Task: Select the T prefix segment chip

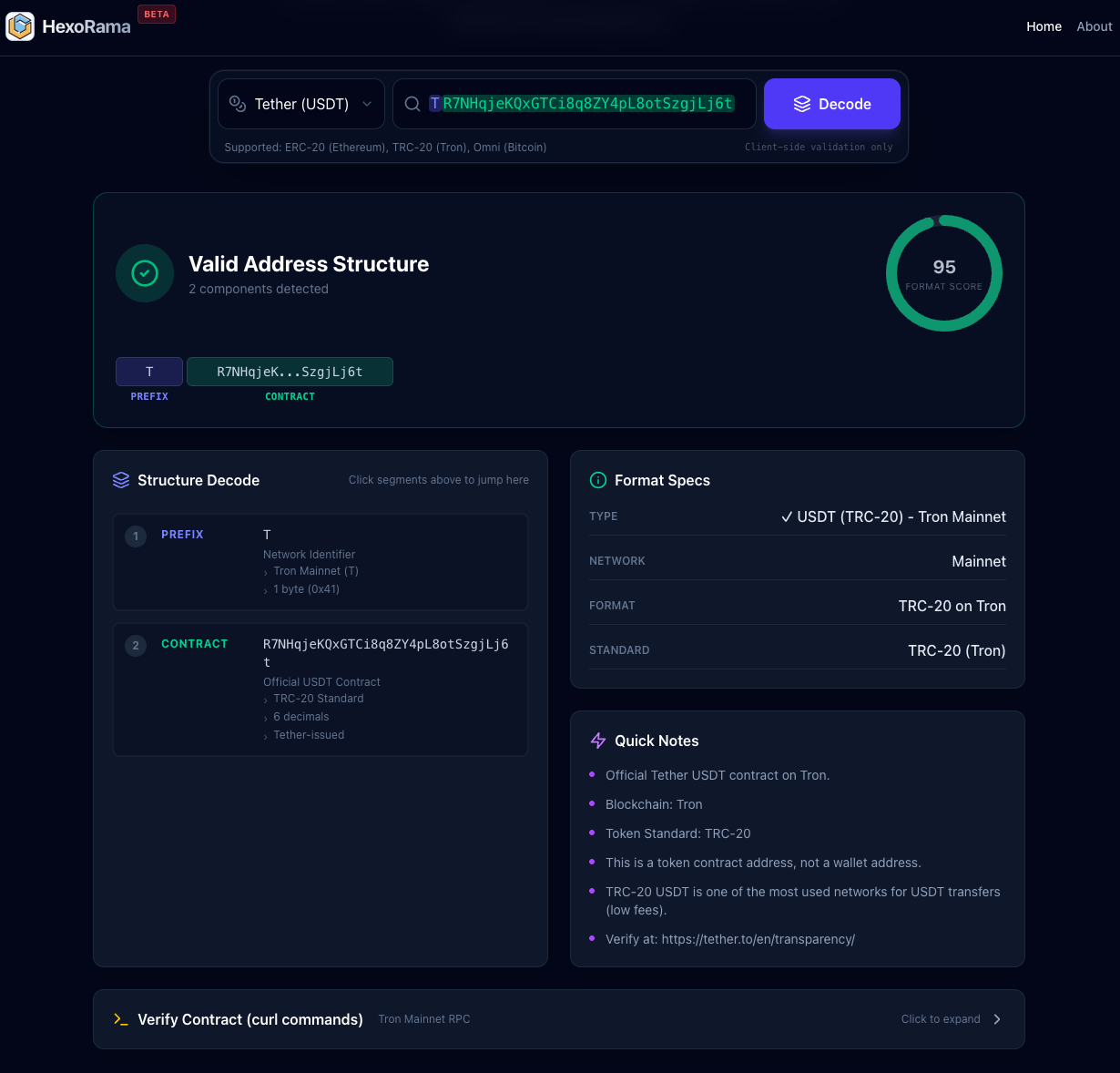Action: click(149, 372)
